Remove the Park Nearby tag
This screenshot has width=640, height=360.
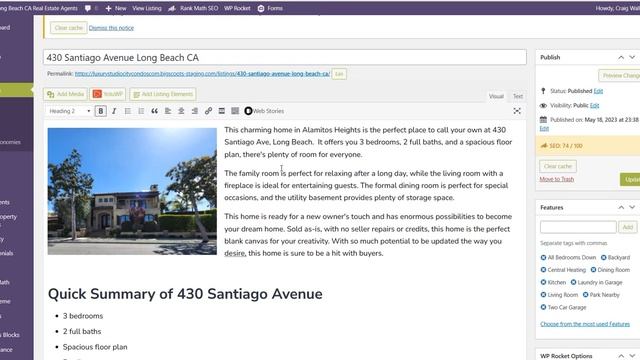[x=585, y=295]
